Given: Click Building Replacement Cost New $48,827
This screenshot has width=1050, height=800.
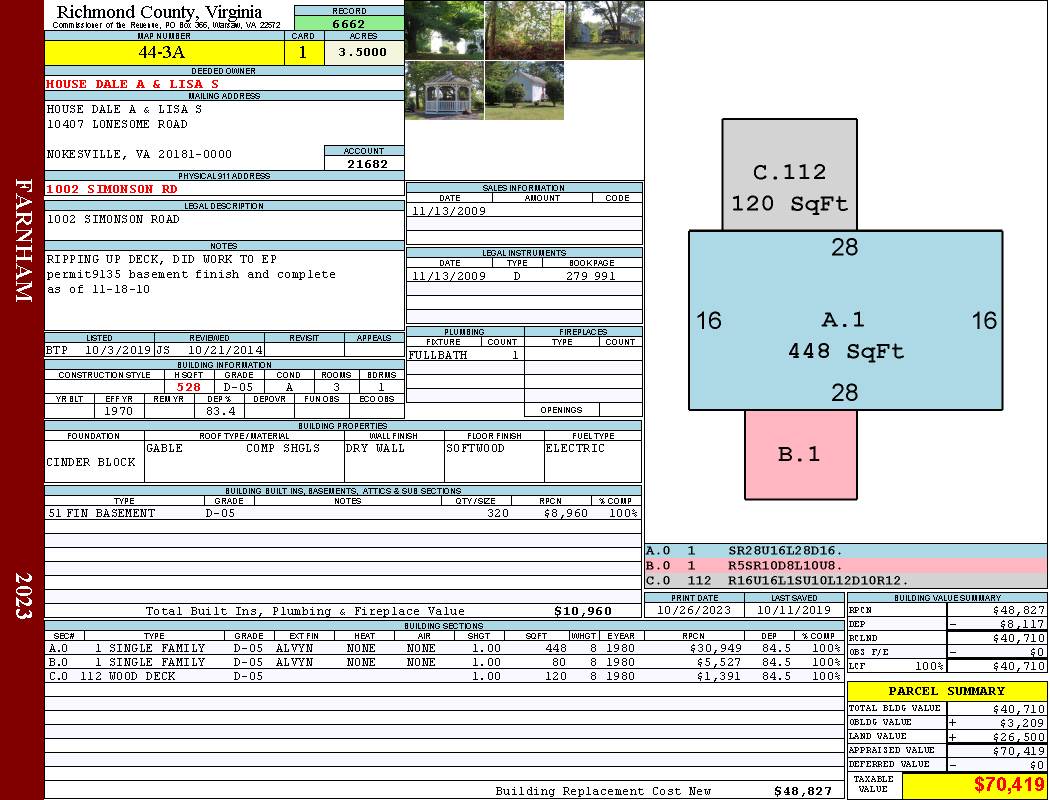Looking at the screenshot, I should coord(803,791).
